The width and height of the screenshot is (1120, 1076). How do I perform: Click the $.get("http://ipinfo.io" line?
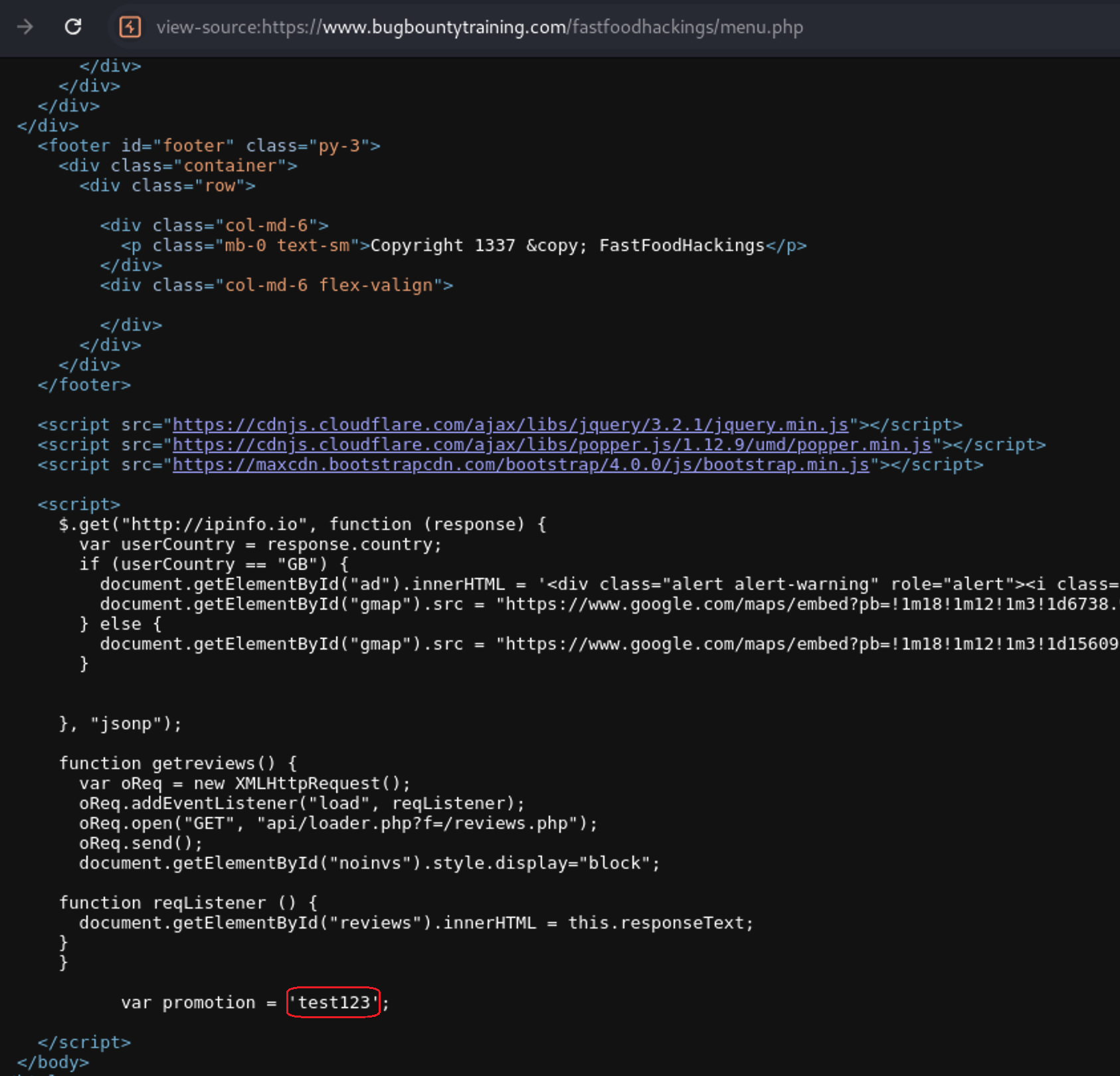303,525
